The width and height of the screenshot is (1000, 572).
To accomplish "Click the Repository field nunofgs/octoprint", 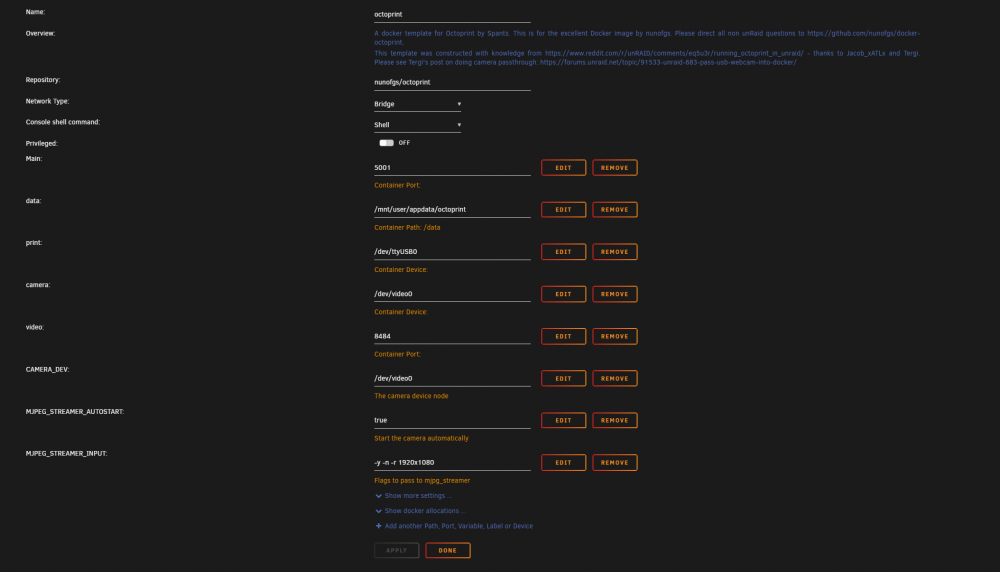I will [452, 82].
